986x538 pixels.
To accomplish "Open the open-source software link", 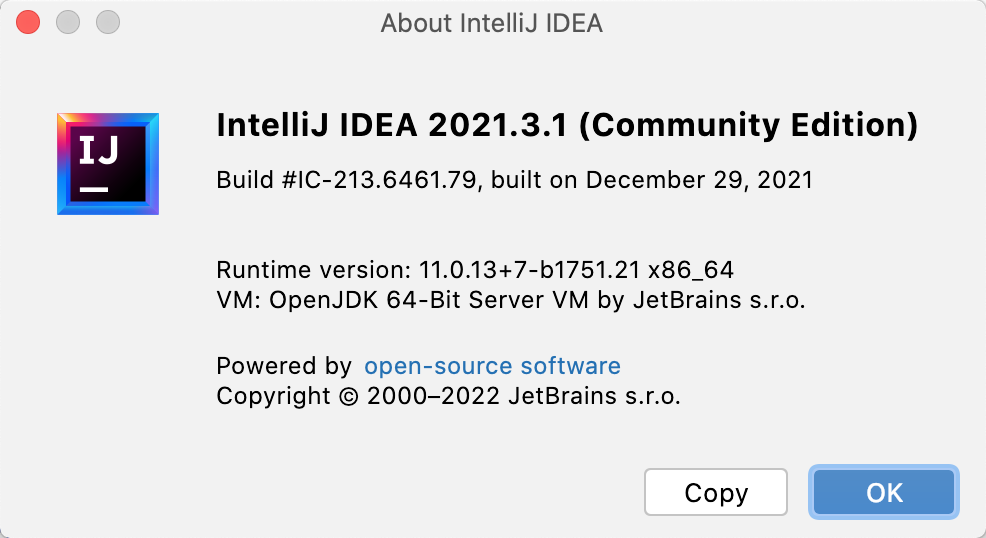I will point(492,366).
